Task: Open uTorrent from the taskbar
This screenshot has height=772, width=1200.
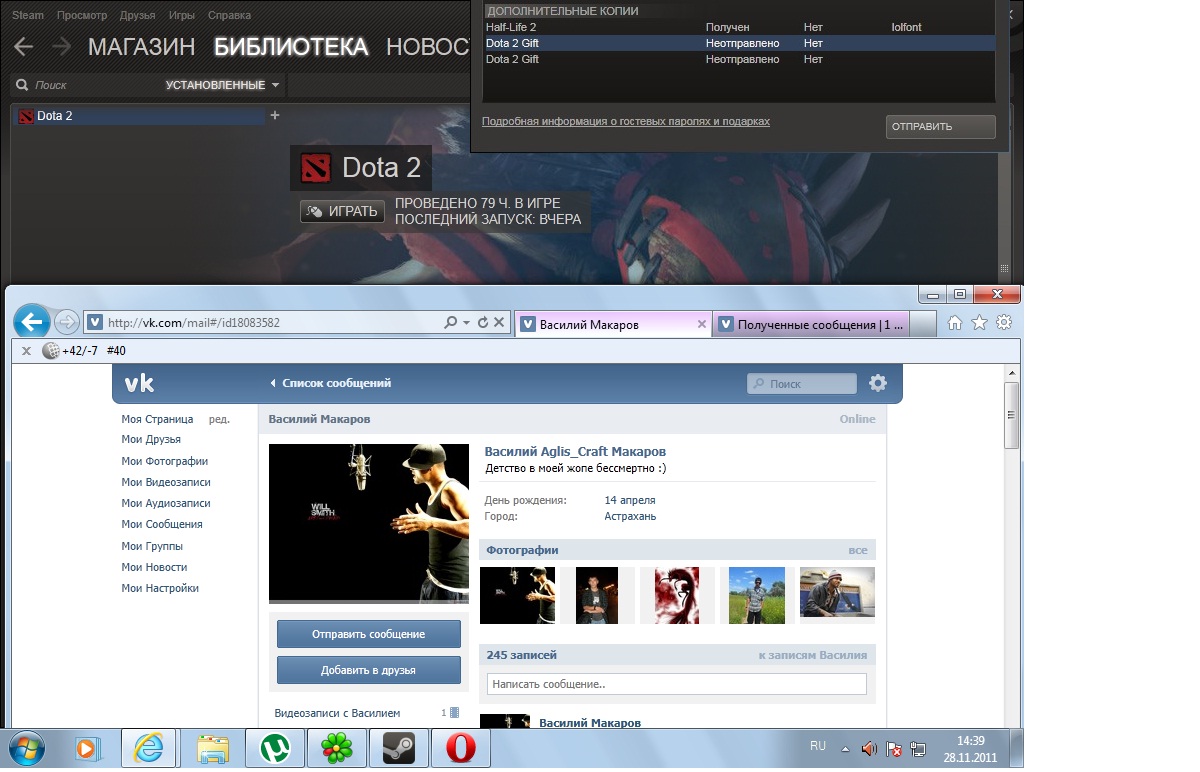Action: tap(273, 747)
